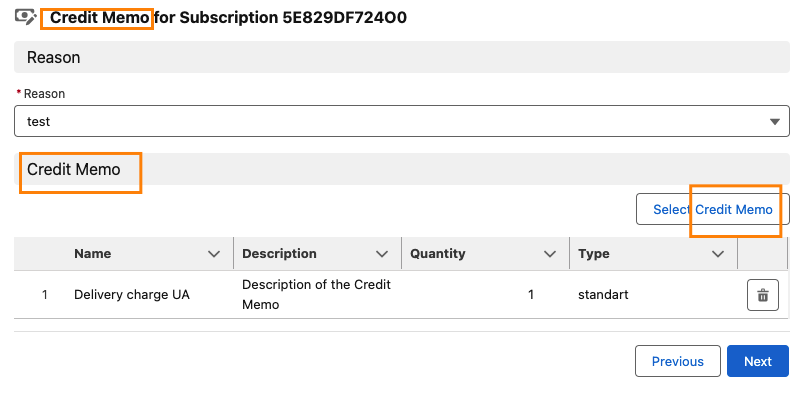Click the credit memo icon beside the title
The image size is (804, 400).
(26, 18)
